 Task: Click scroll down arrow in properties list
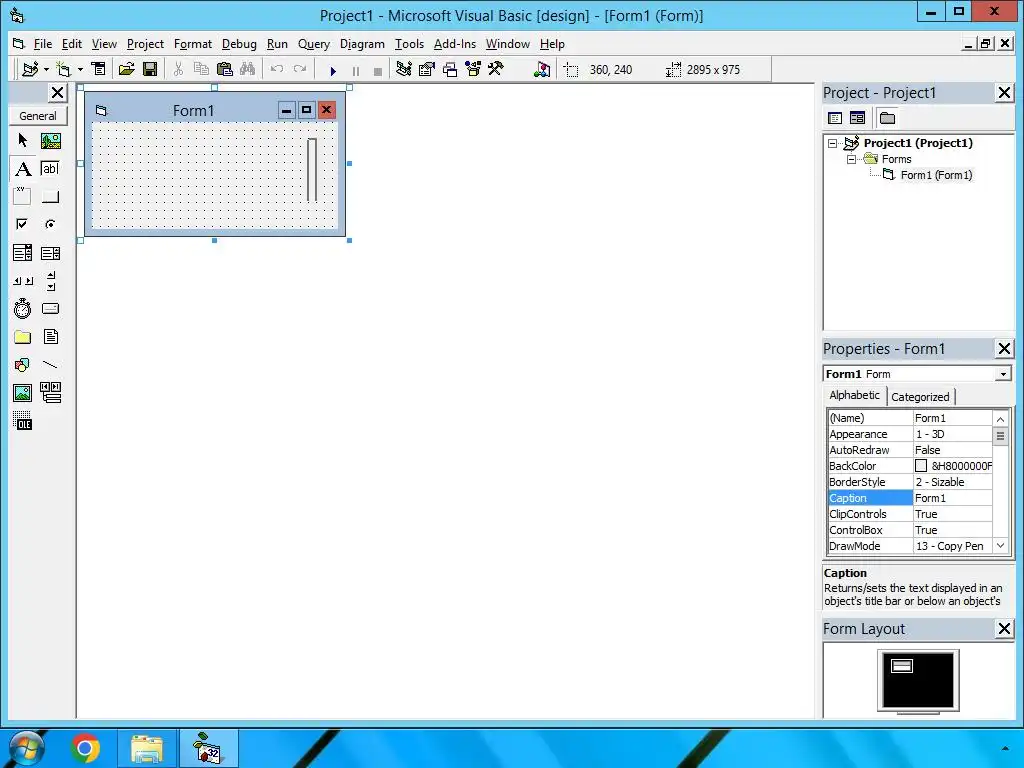tap(1000, 546)
